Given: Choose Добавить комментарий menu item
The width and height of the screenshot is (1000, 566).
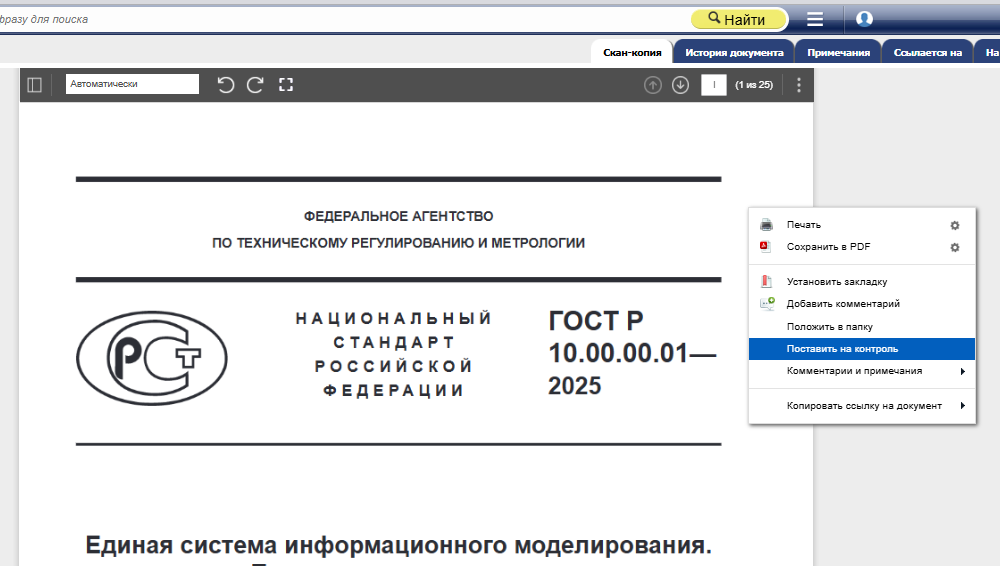Looking at the screenshot, I should 862,304.
